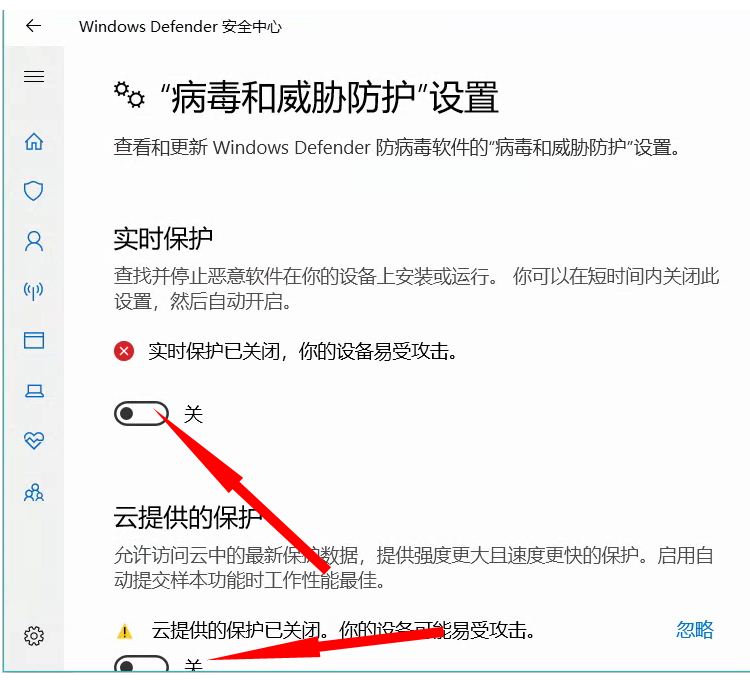Image resolution: width=750 pixels, height=699 pixels.
Task: Open Account protection person icon
Action: (34, 241)
